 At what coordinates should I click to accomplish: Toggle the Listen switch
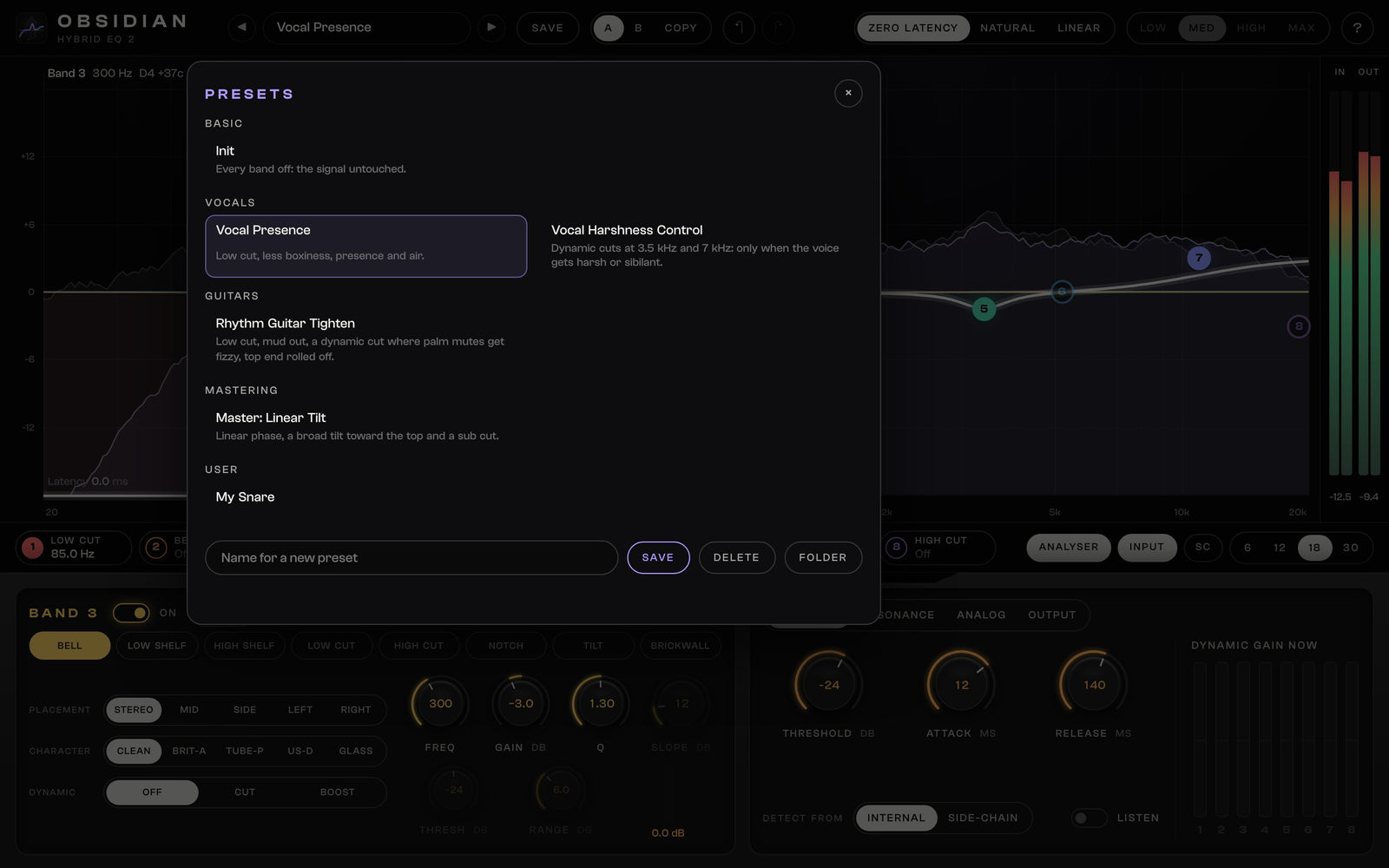tap(1089, 818)
